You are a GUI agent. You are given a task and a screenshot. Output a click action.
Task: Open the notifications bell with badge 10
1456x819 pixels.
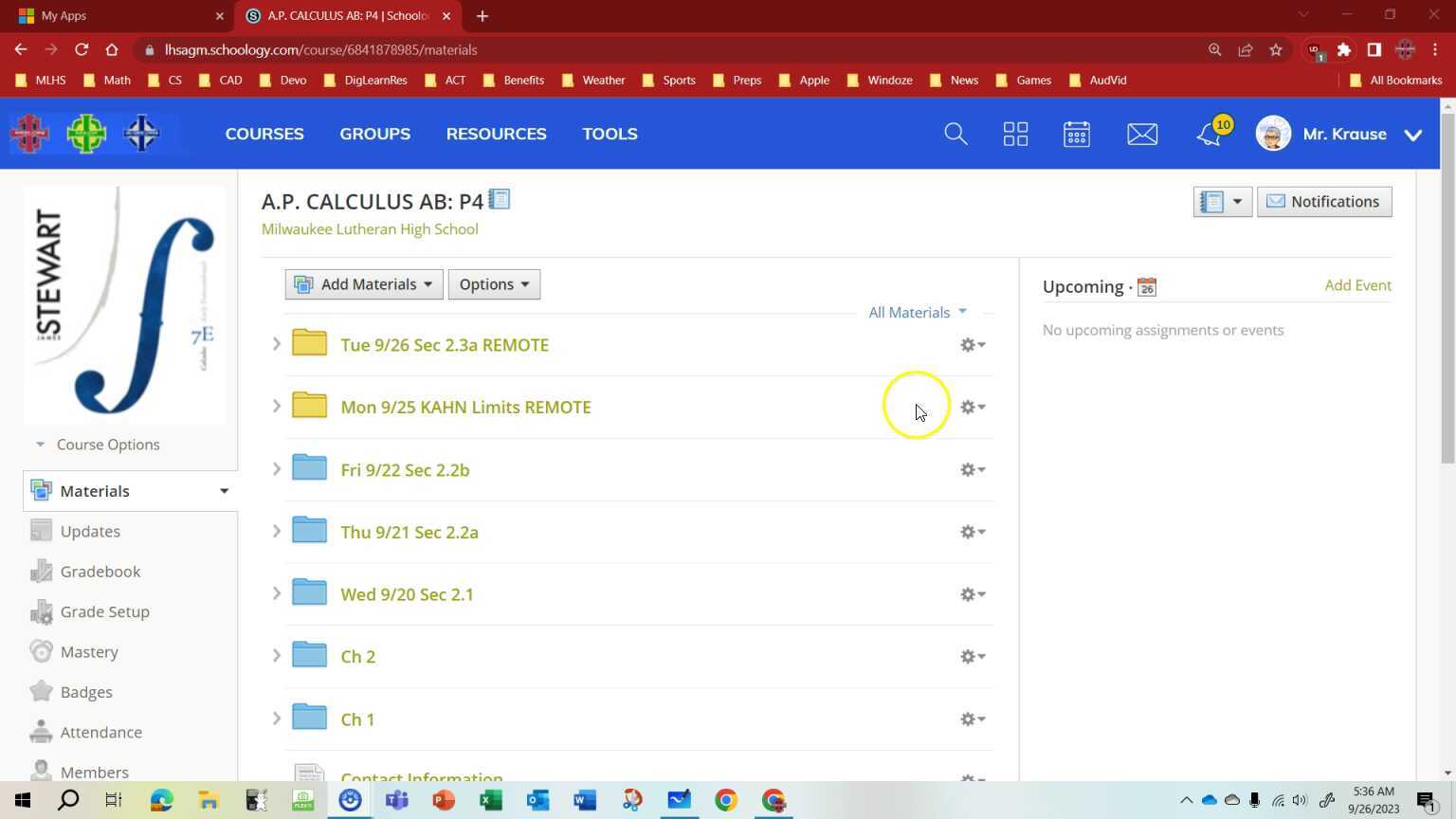(1210, 135)
